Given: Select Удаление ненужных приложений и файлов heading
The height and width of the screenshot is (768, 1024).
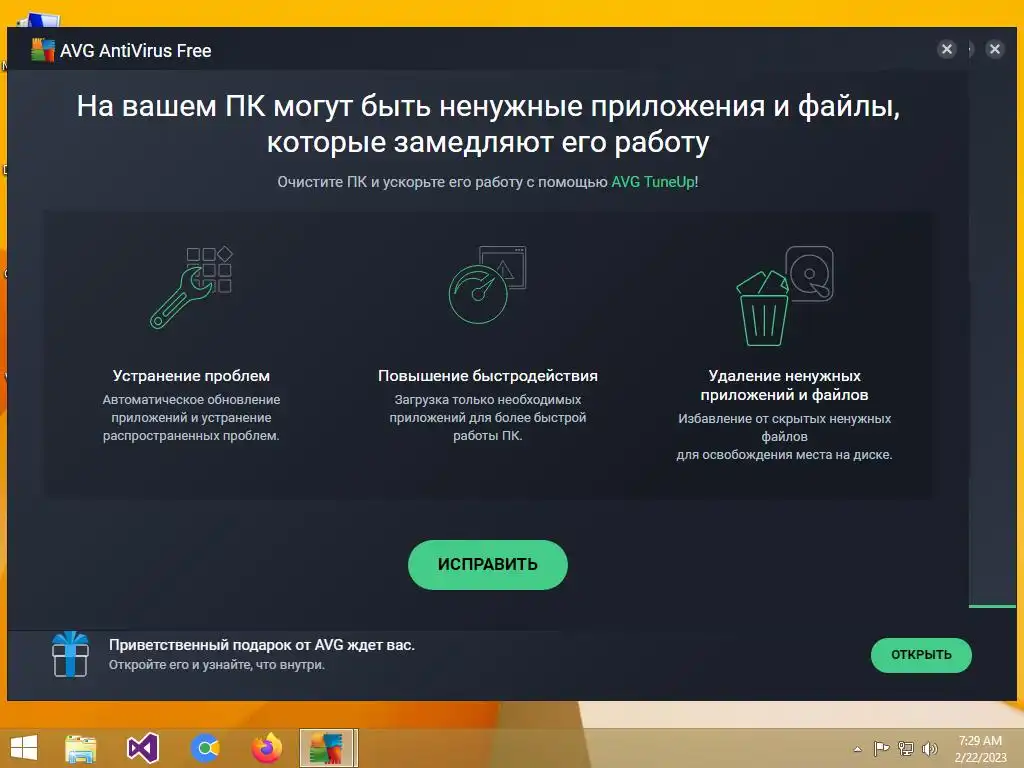Looking at the screenshot, I should 784,385.
